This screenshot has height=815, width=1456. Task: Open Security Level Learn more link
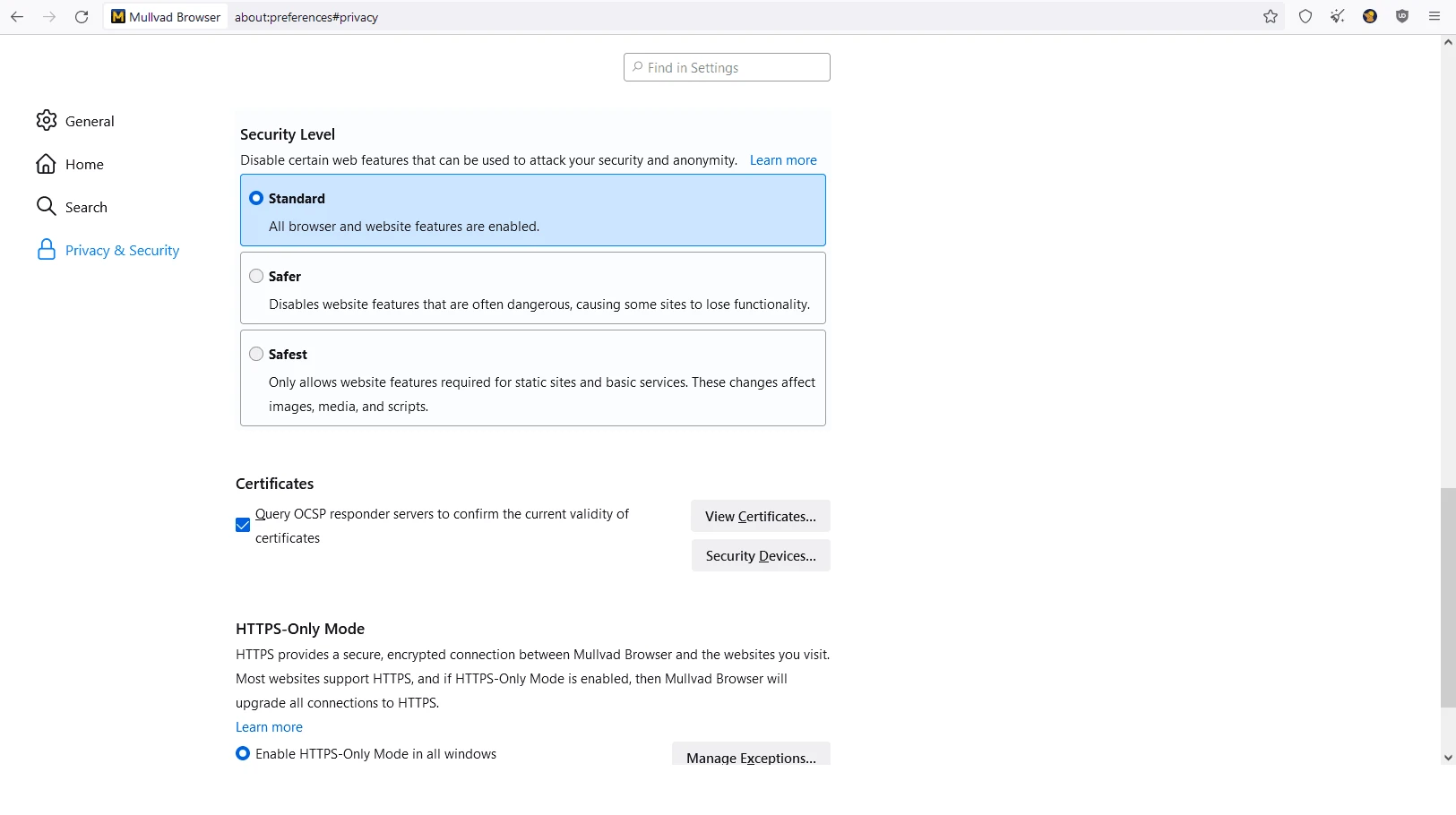click(783, 160)
